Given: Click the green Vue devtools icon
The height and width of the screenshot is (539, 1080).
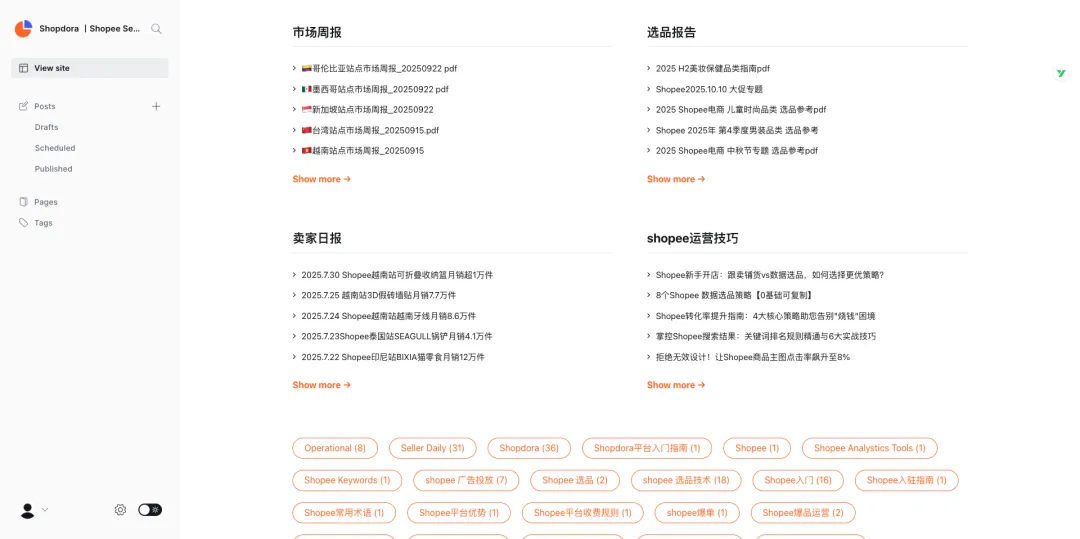Looking at the screenshot, I should tap(1061, 74).
